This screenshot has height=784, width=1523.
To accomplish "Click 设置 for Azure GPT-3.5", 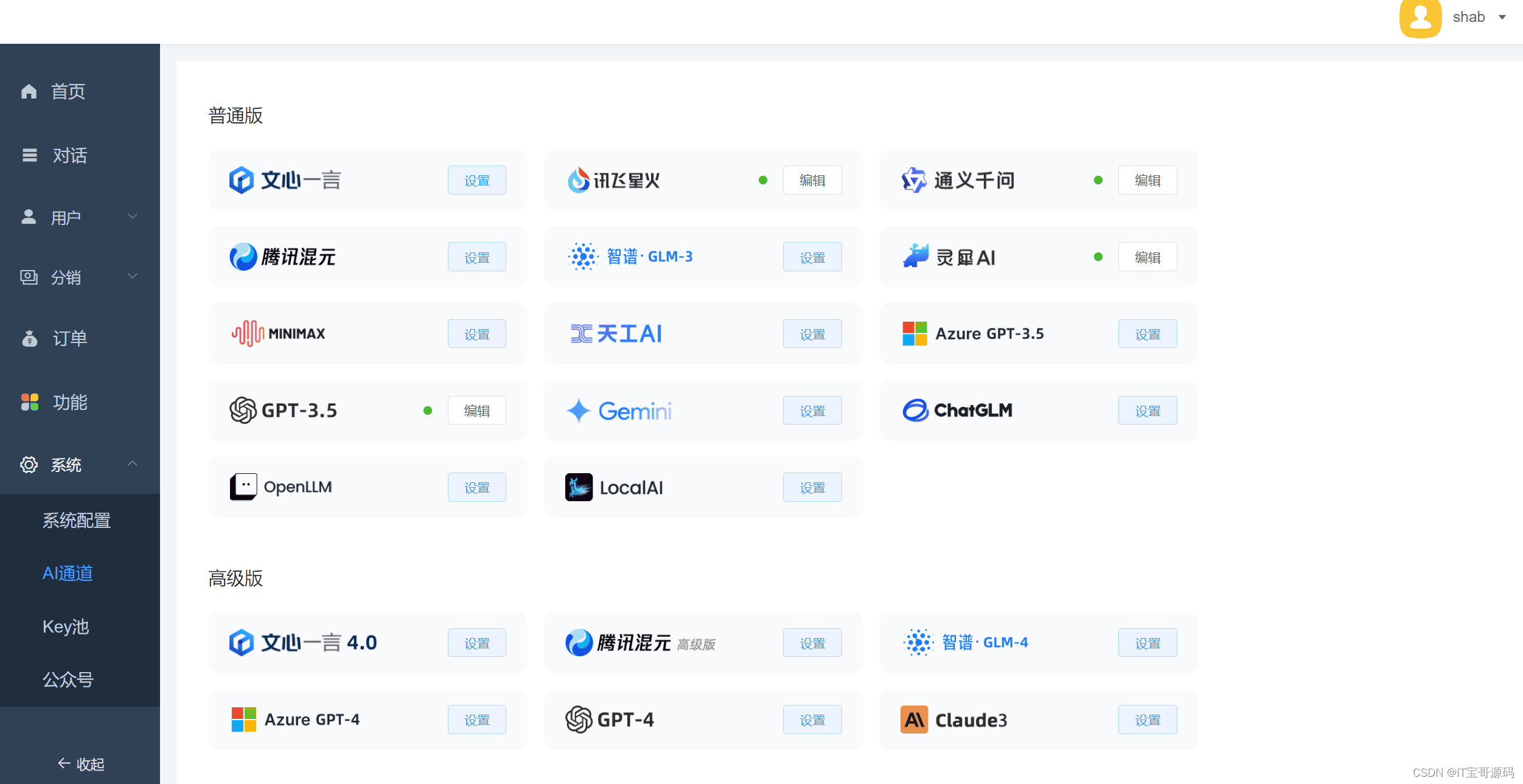I will [1148, 334].
